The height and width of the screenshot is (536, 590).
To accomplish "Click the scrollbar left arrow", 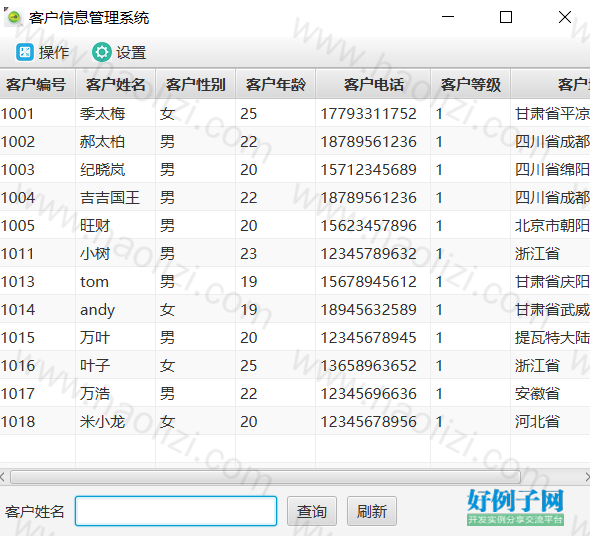I will click(x=3, y=477).
